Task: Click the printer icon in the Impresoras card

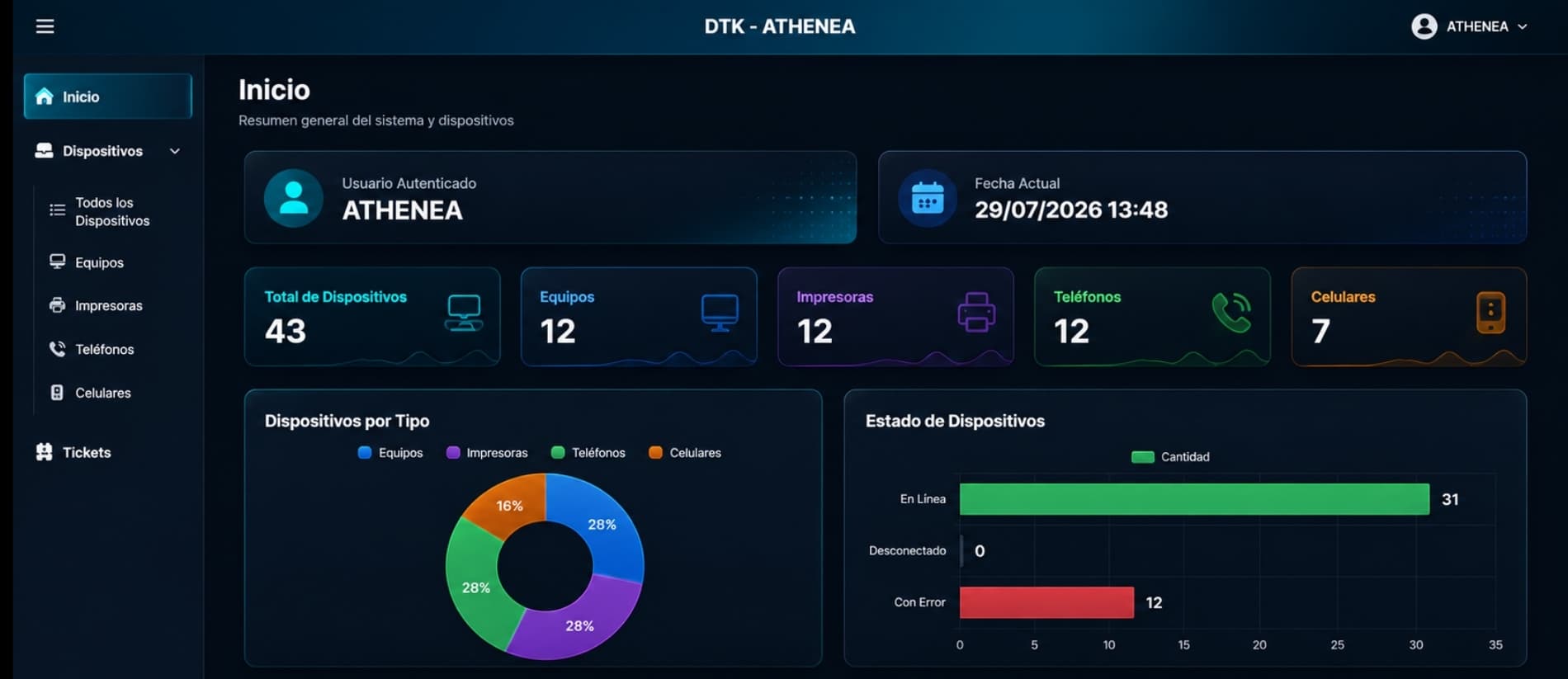Action: click(976, 313)
